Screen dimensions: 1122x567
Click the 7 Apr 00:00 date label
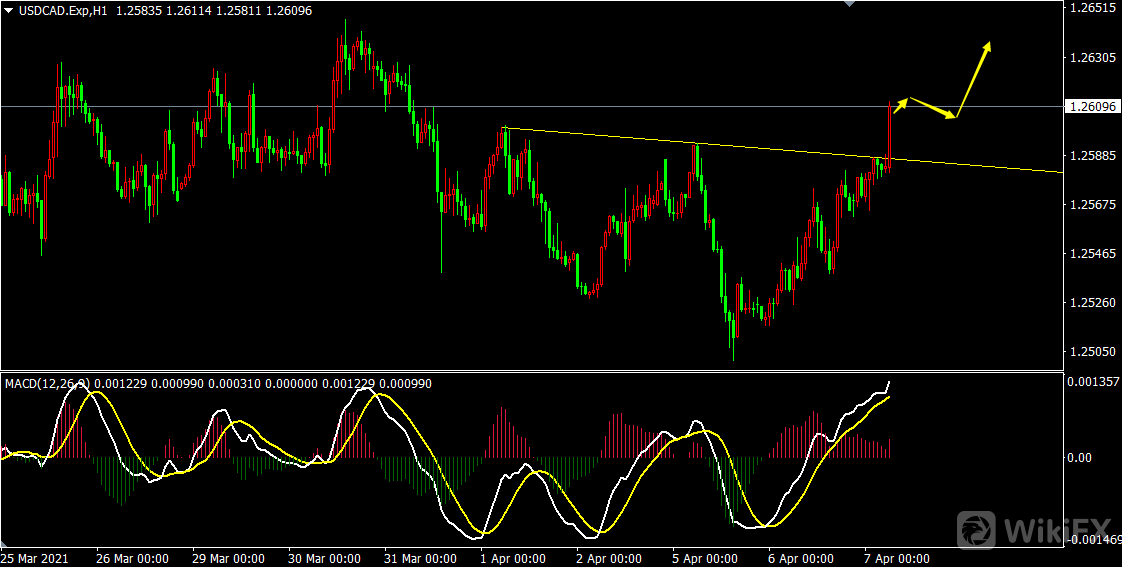click(898, 558)
